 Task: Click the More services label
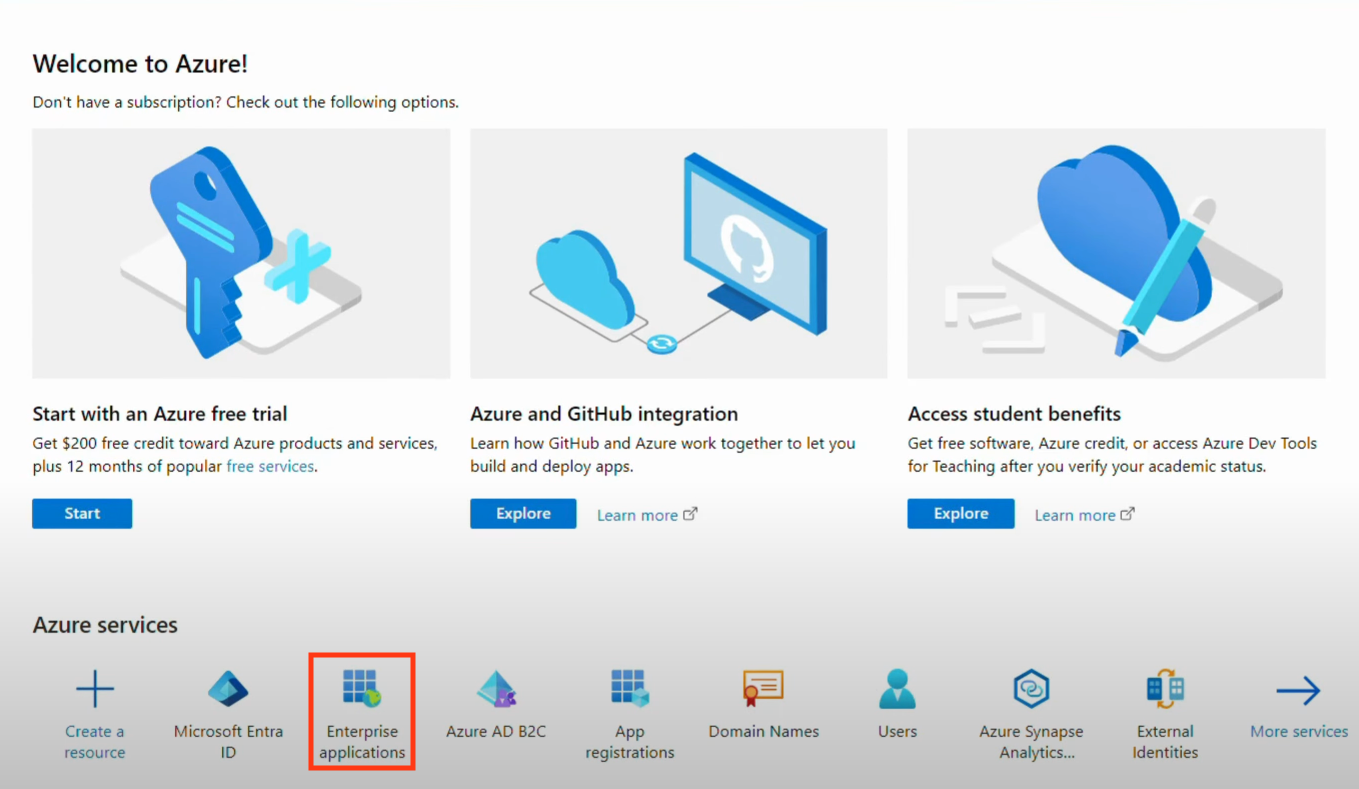pyautogui.click(x=1299, y=731)
